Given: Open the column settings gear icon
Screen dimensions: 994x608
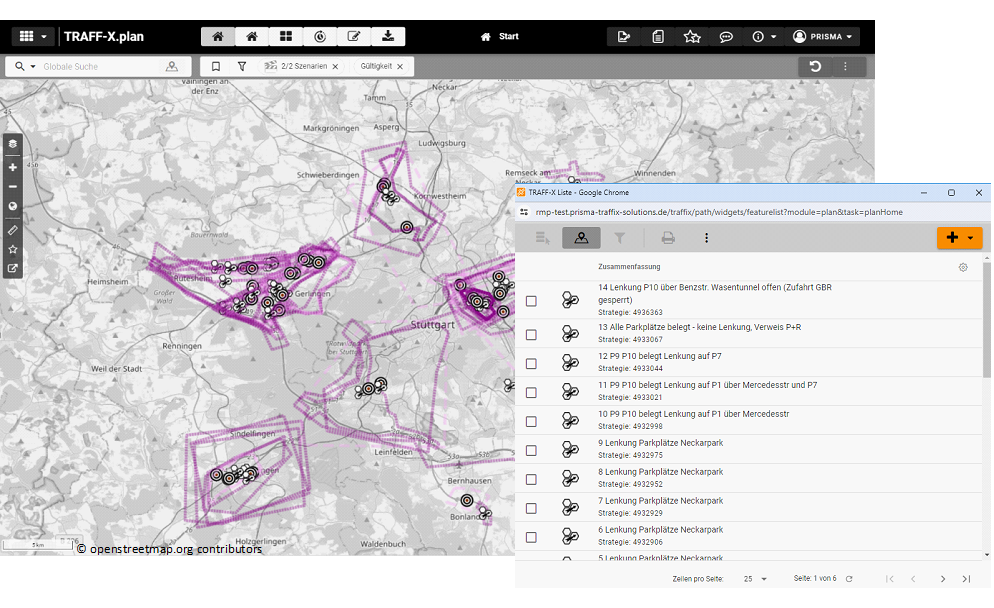Looking at the screenshot, I should click(963, 267).
